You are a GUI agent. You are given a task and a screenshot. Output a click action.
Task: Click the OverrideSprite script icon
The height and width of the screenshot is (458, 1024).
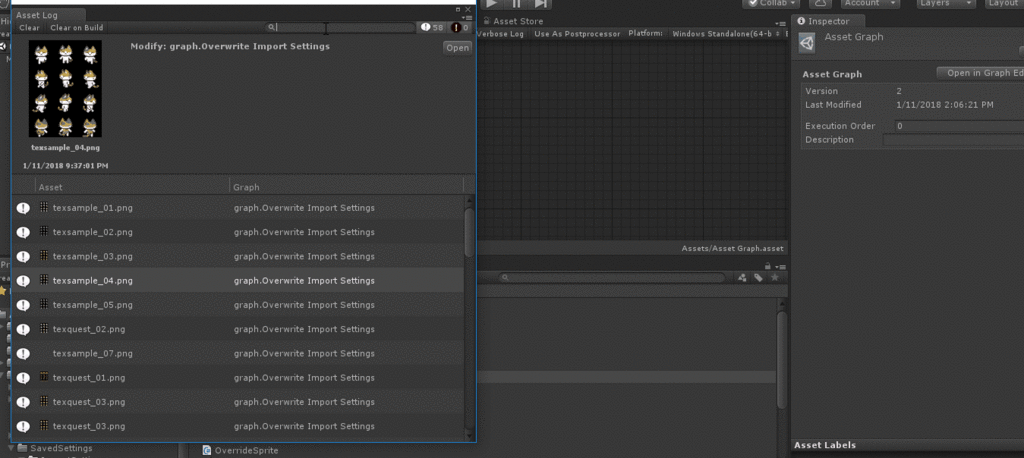[x=207, y=450]
